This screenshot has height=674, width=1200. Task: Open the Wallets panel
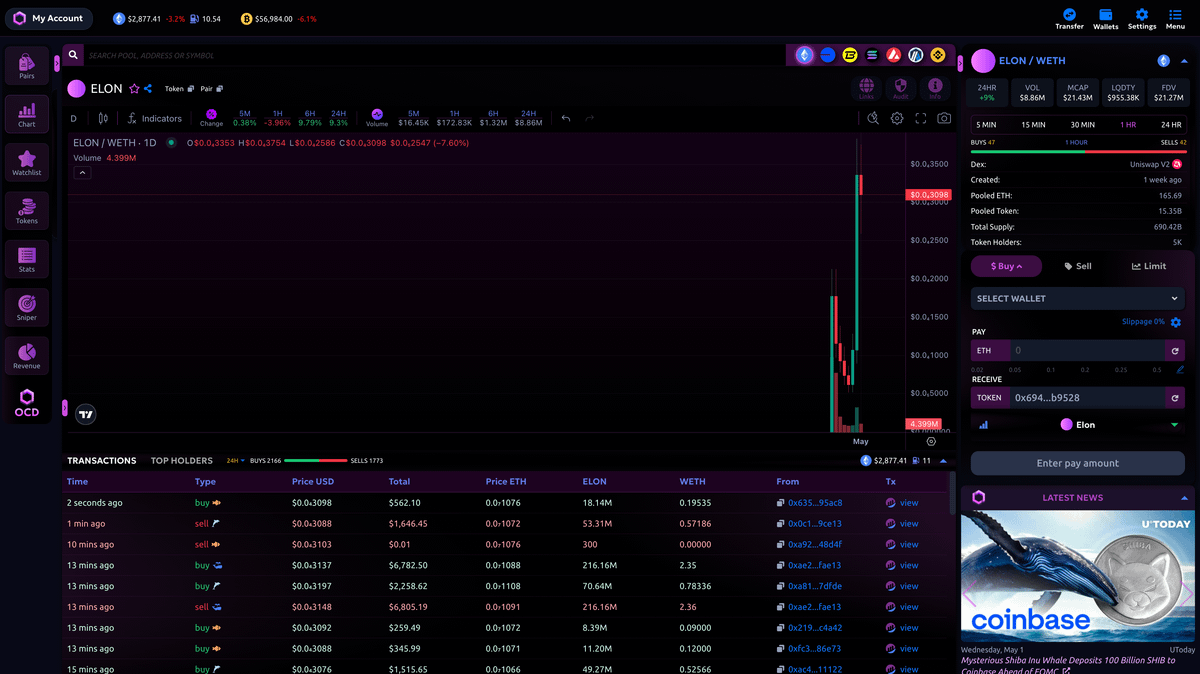[x=1106, y=19]
